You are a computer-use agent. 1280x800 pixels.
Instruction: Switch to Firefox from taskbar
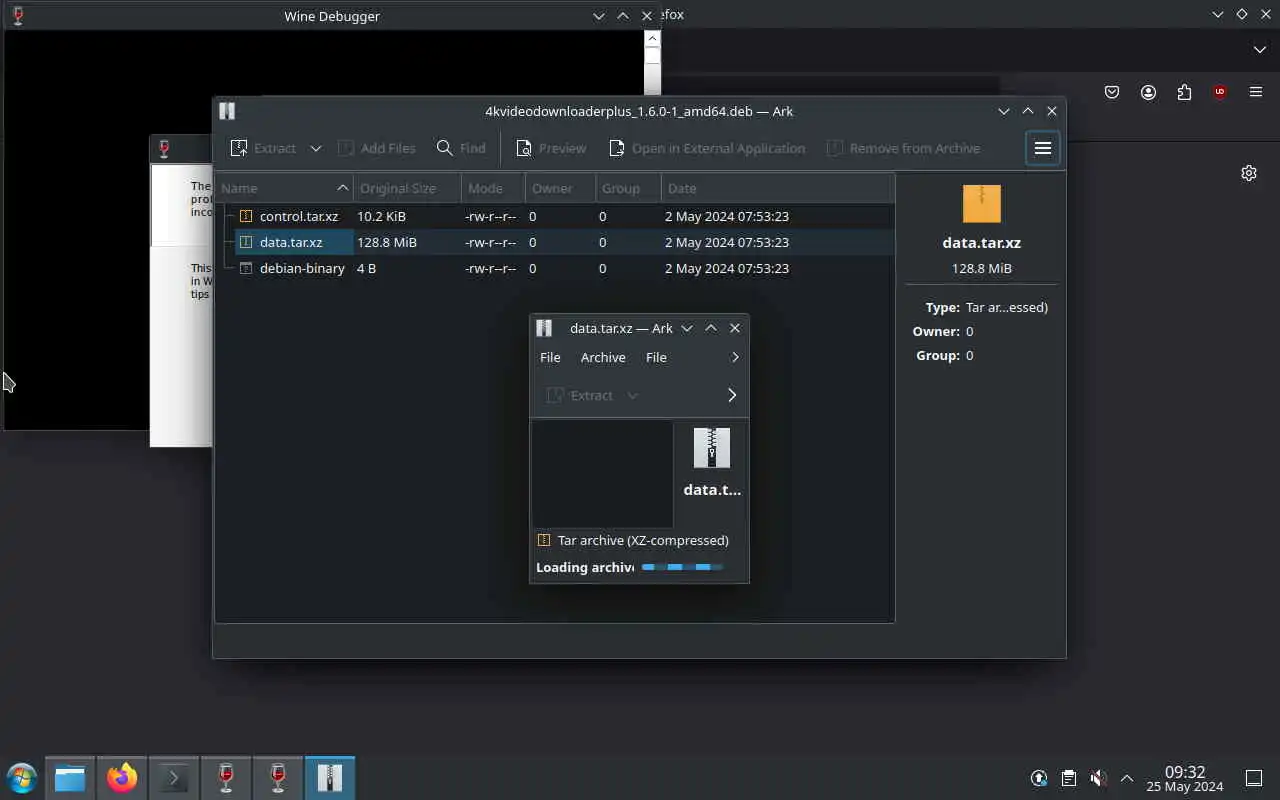click(122, 778)
